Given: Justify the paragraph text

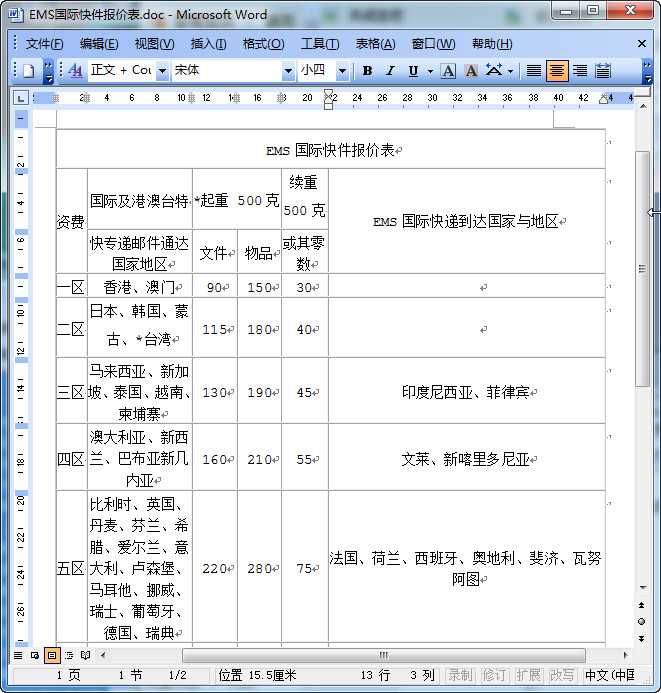Looking at the screenshot, I should [534, 71].
